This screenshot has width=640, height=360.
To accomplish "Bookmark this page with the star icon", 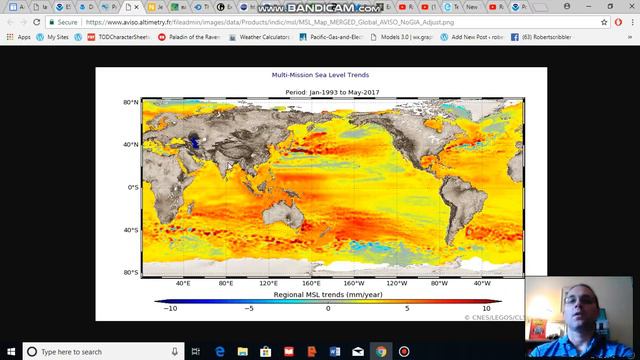I will 604,22.
